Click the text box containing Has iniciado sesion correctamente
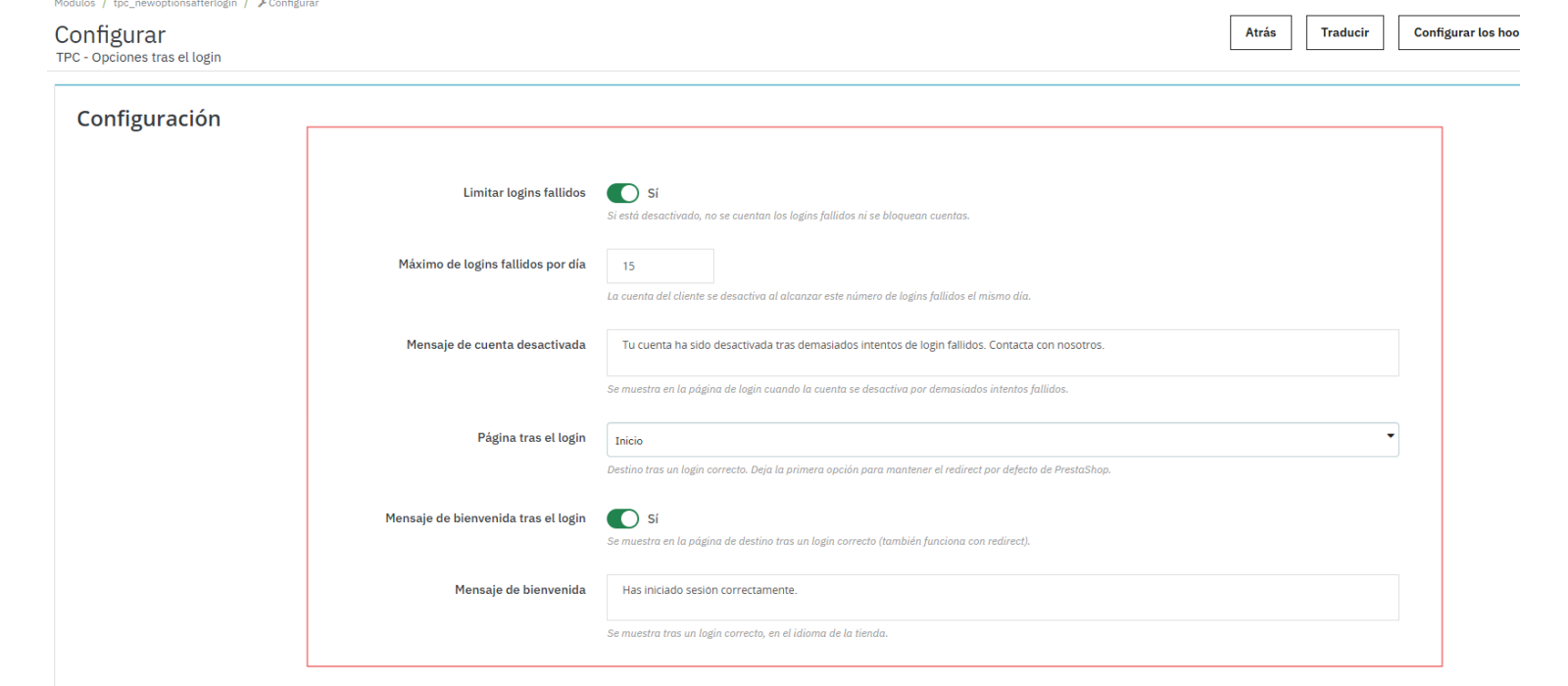Screen dimensions: 1568x686 (x=1003, y=597)
